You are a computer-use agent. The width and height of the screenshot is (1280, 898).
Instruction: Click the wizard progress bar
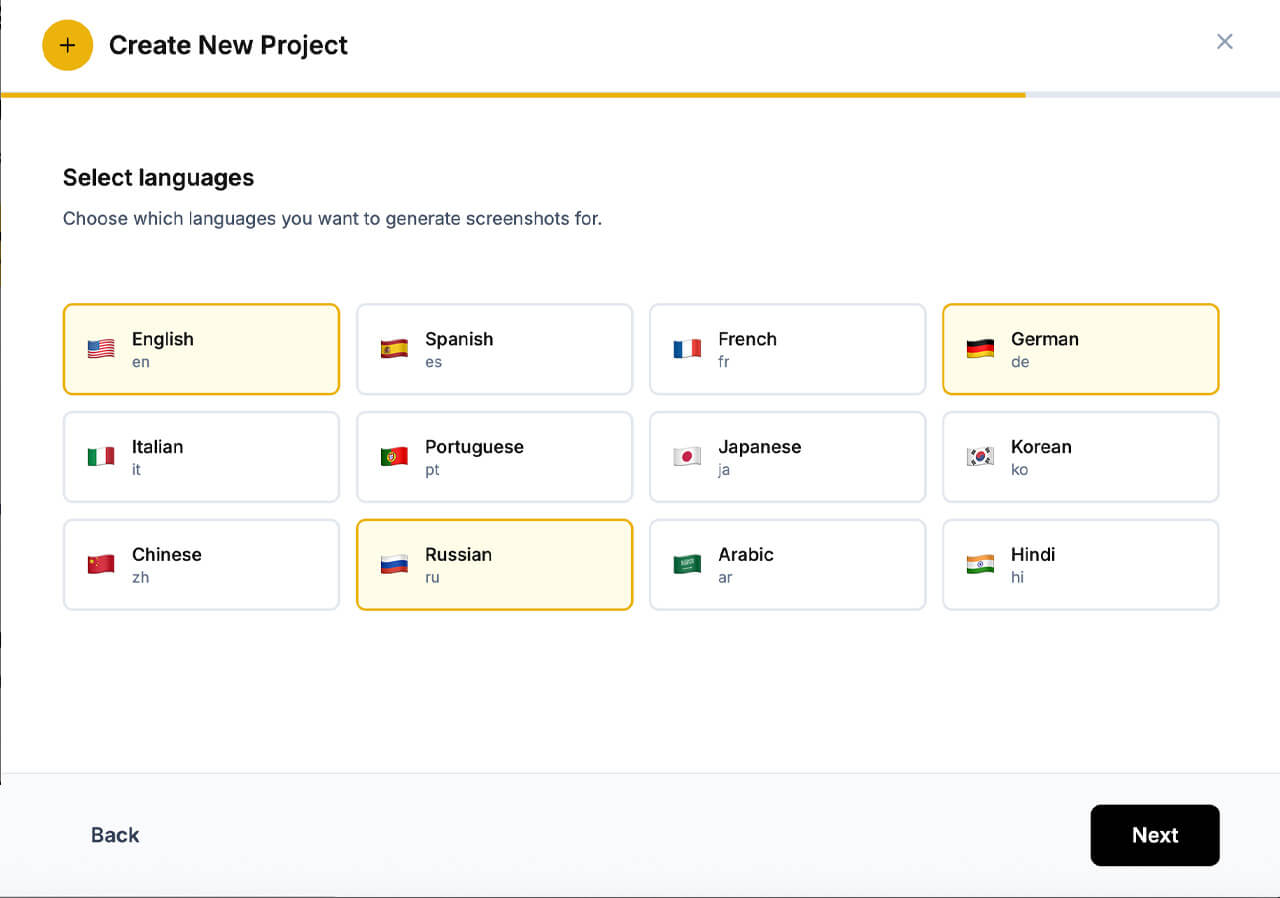pyautogui.click(x=640, y=95)
